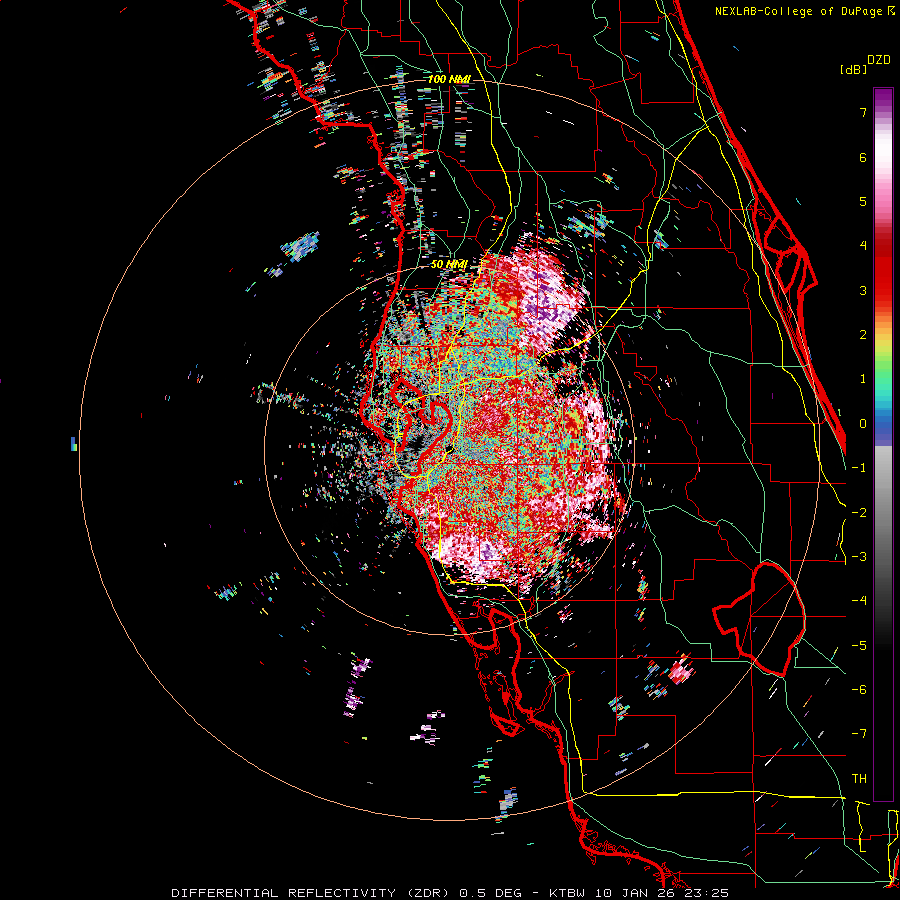Click the ZDR color scale bar
This screenshot has width=900, height=900.
pos(883,444)
